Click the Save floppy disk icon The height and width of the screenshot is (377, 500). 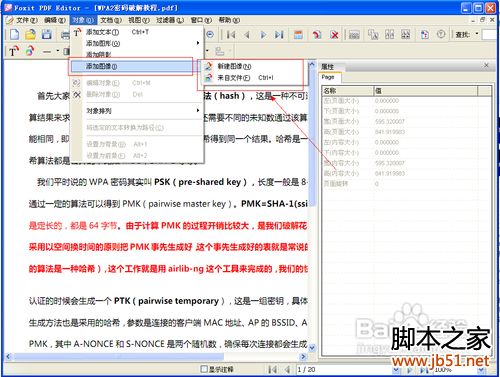point(47,35)
